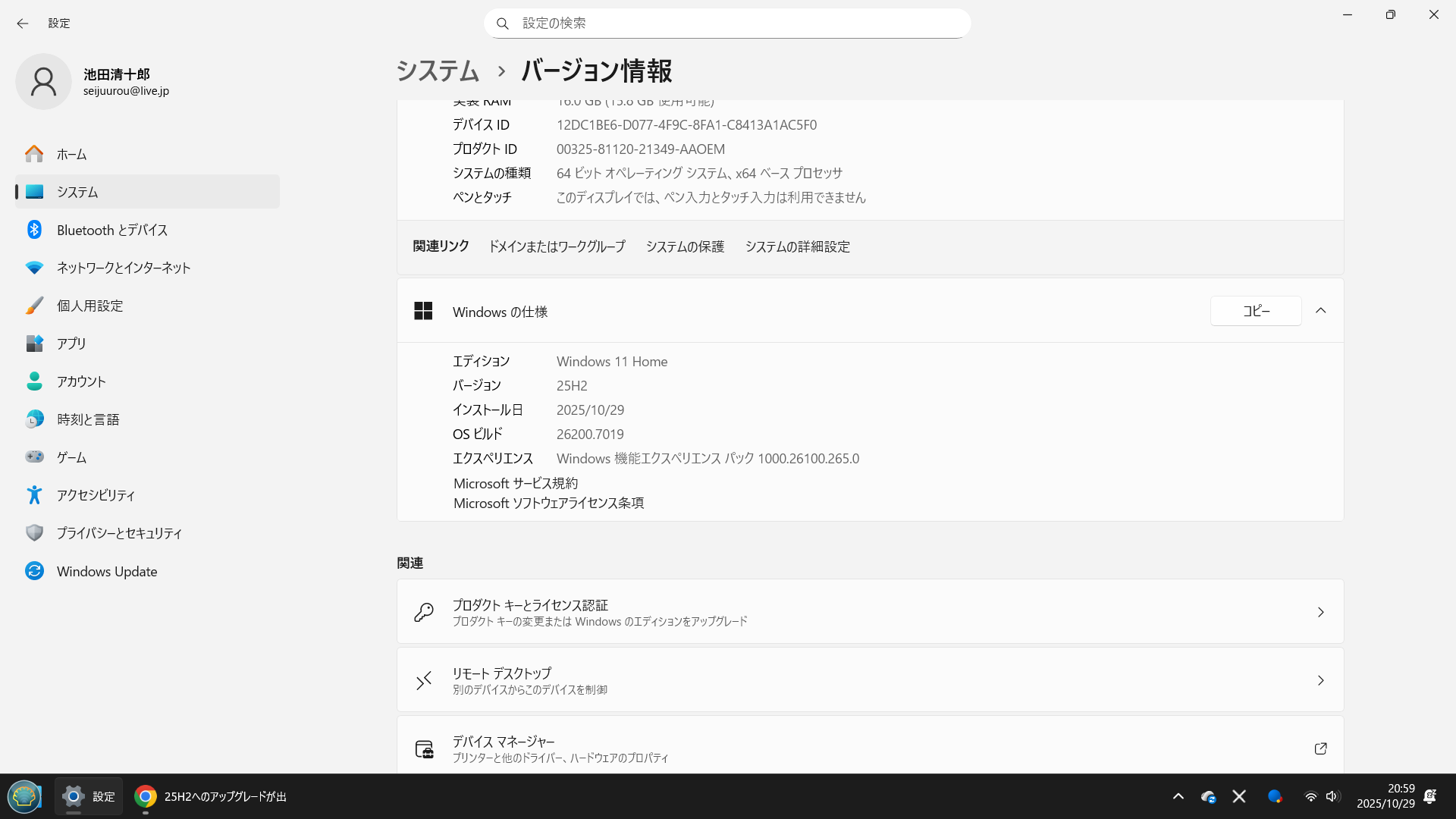
Task: Expand product key row chevron
Action: coord(1321,612)
